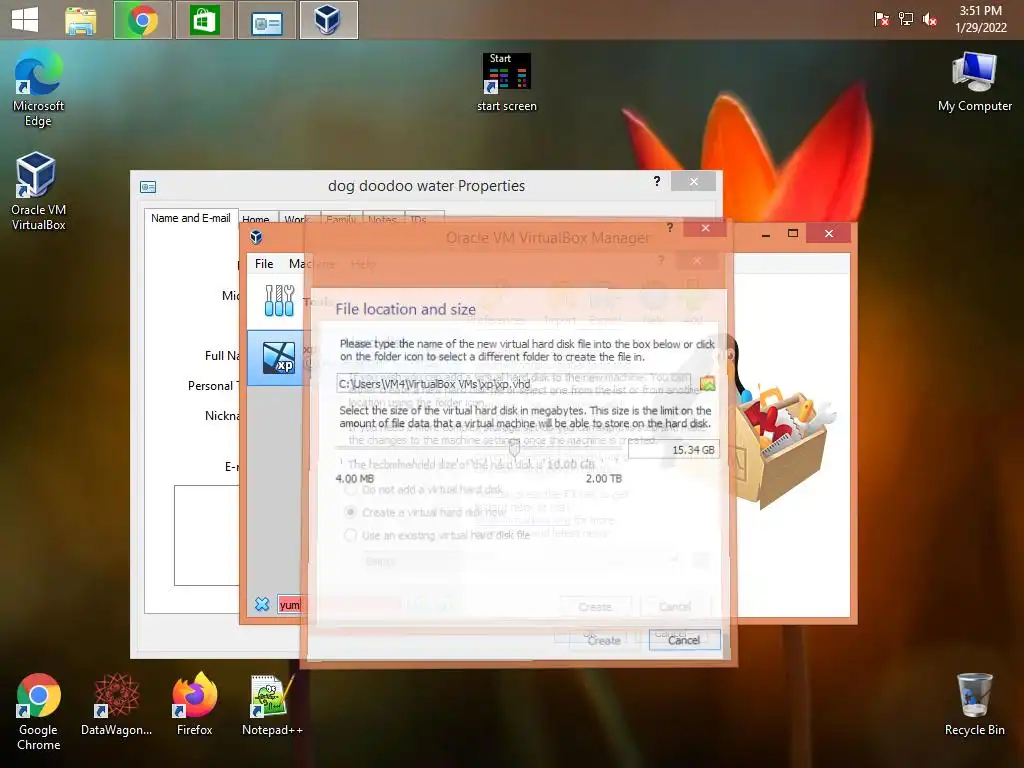
Task: Click the Create button in disk dialog
Action: click(x=603, y=641)
